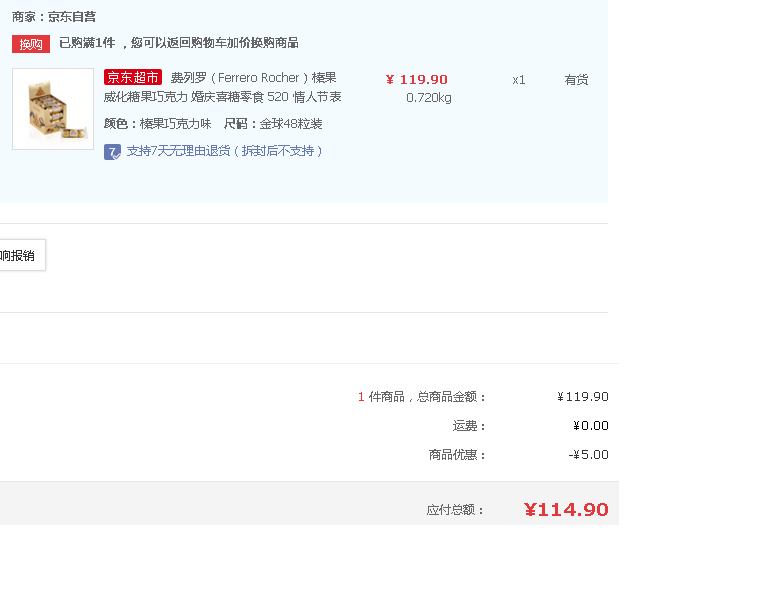Open the 费列罗 Ferrero Rocher product title link

pos(222,87)
